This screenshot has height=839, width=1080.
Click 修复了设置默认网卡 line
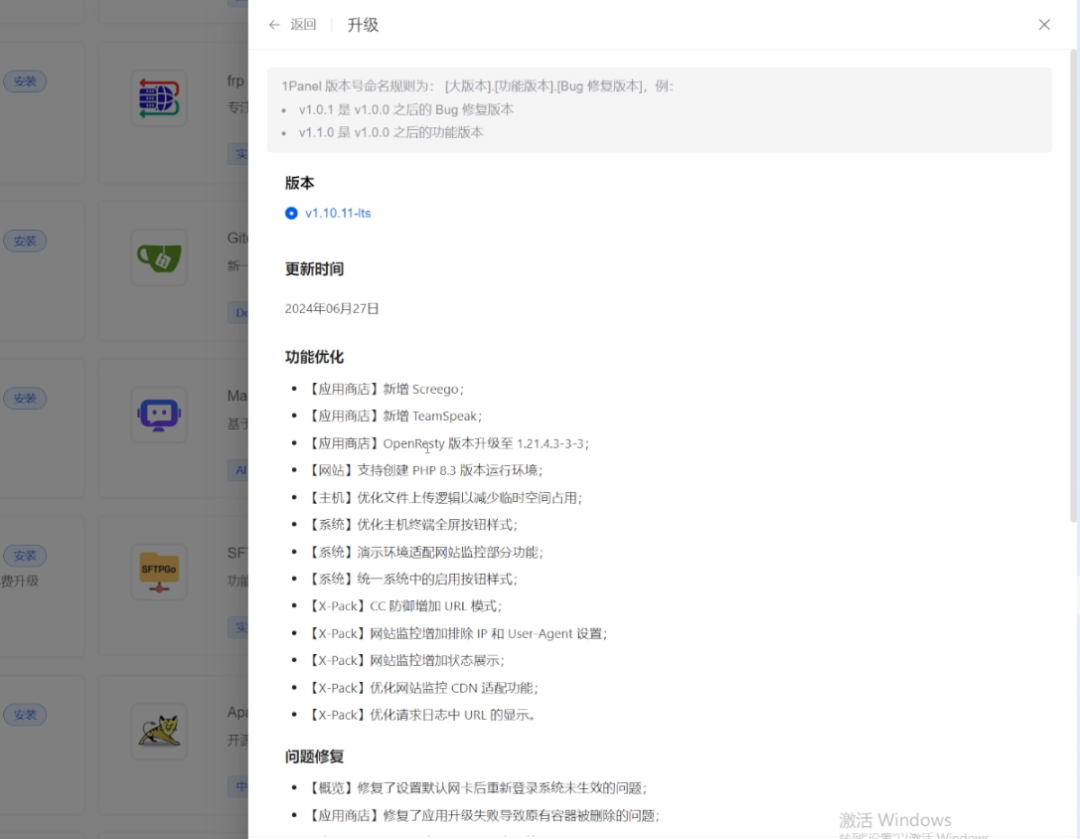coord(477,788)
